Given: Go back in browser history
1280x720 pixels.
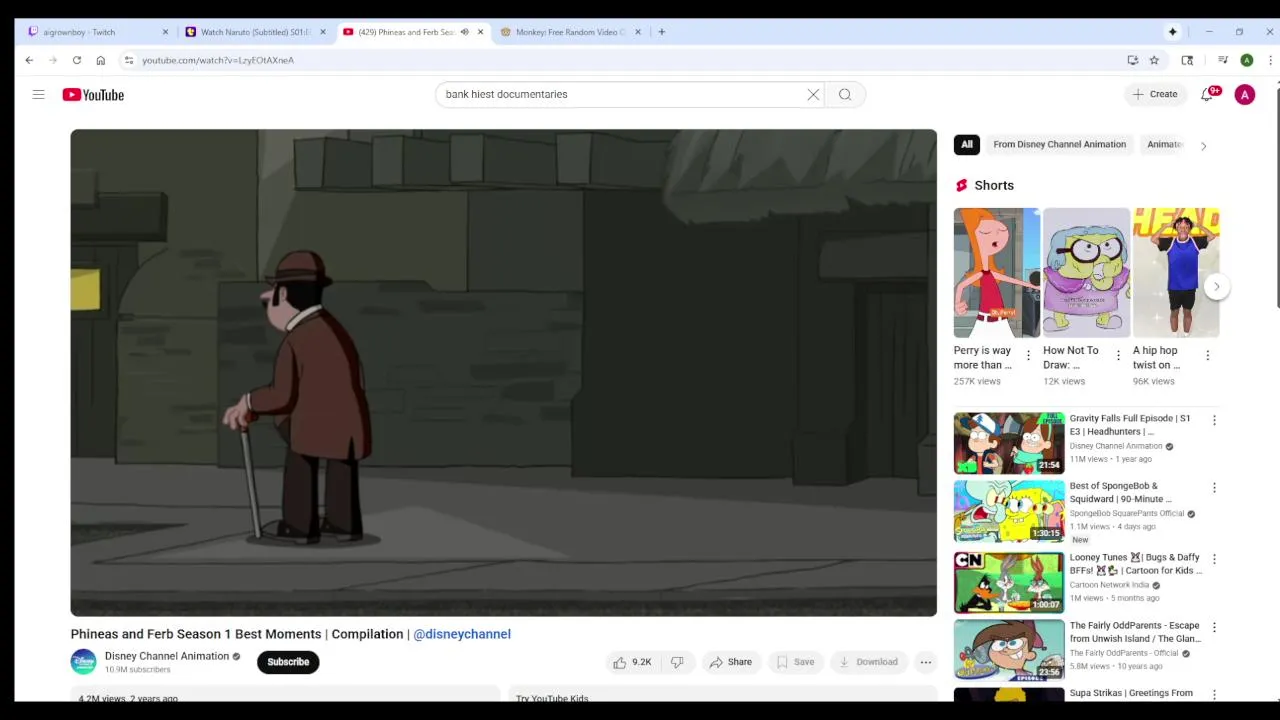Looking at the screenshot, I should point(29,60).
